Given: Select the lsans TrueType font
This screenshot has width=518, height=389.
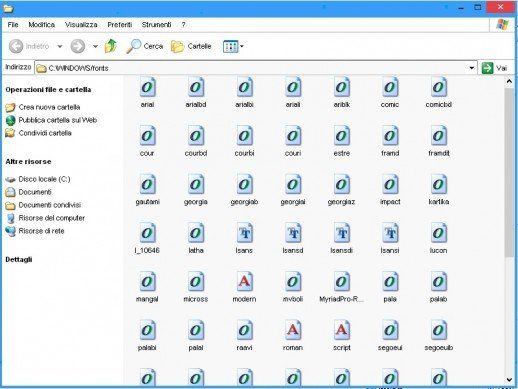Looking at the screenshot, I should coord(244,239).
